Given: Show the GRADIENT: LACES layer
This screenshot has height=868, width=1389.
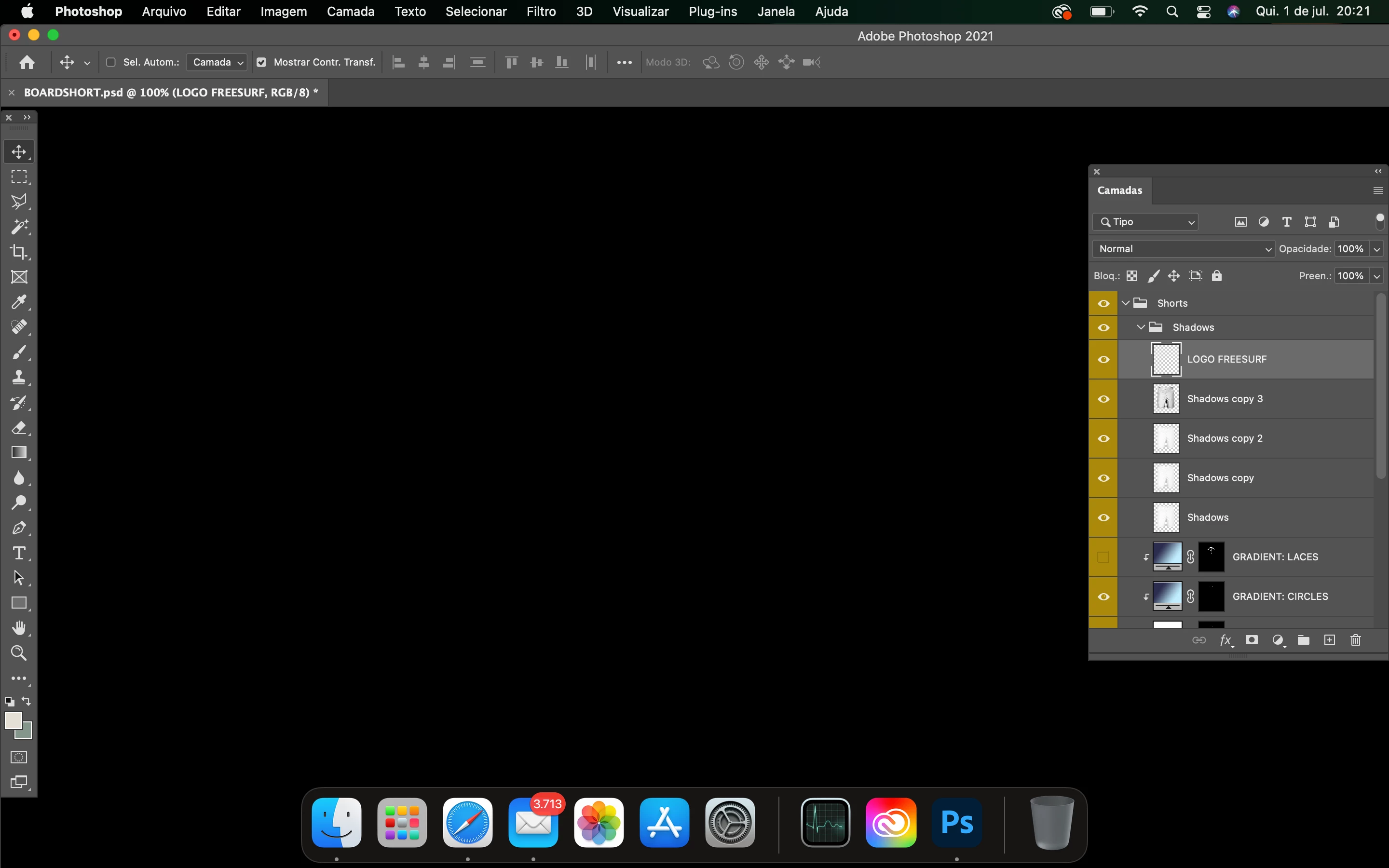Looking at the screenshot, I should click(x=1103, y=557).
